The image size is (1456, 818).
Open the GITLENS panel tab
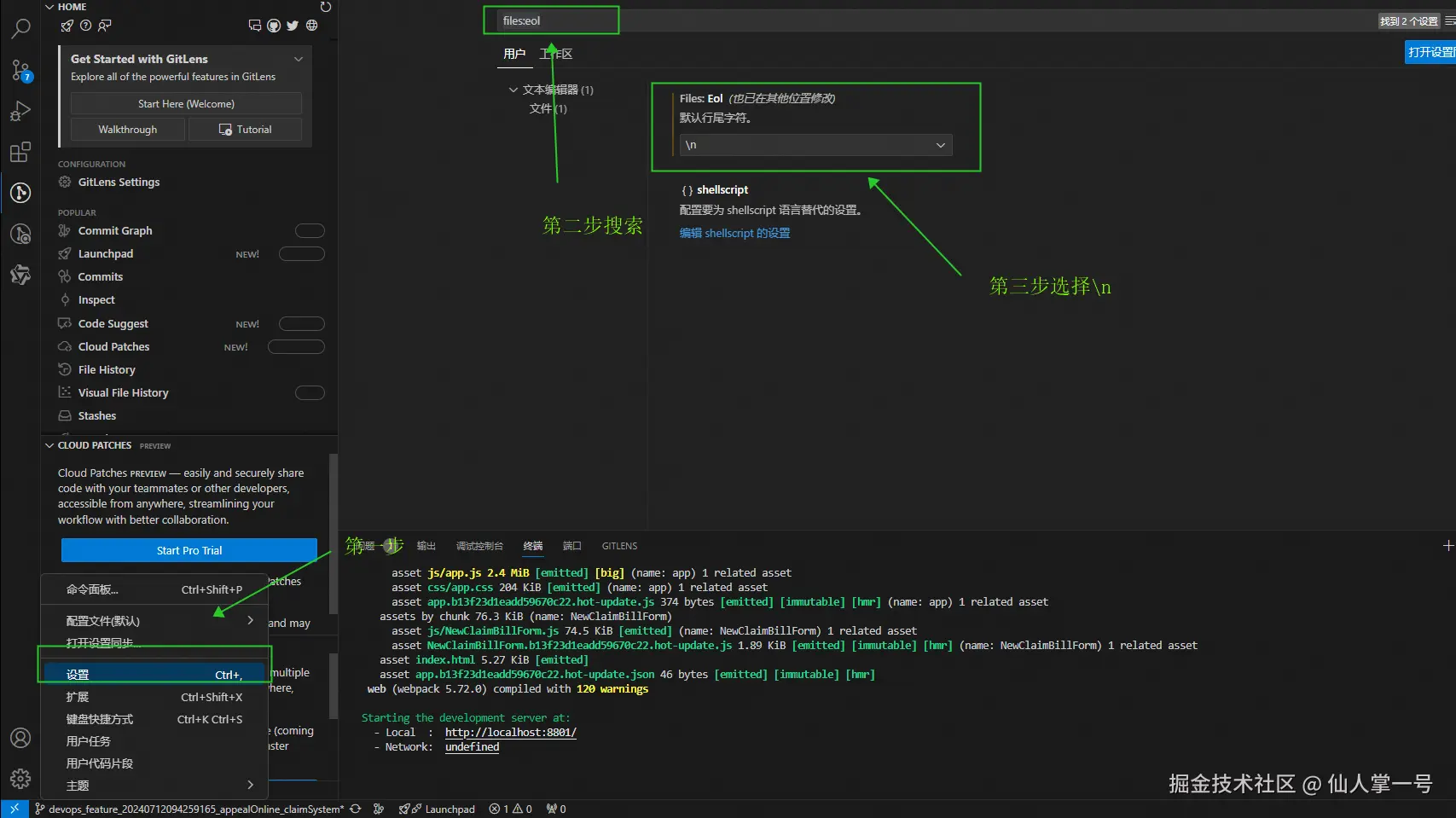(x=620, y=546)
